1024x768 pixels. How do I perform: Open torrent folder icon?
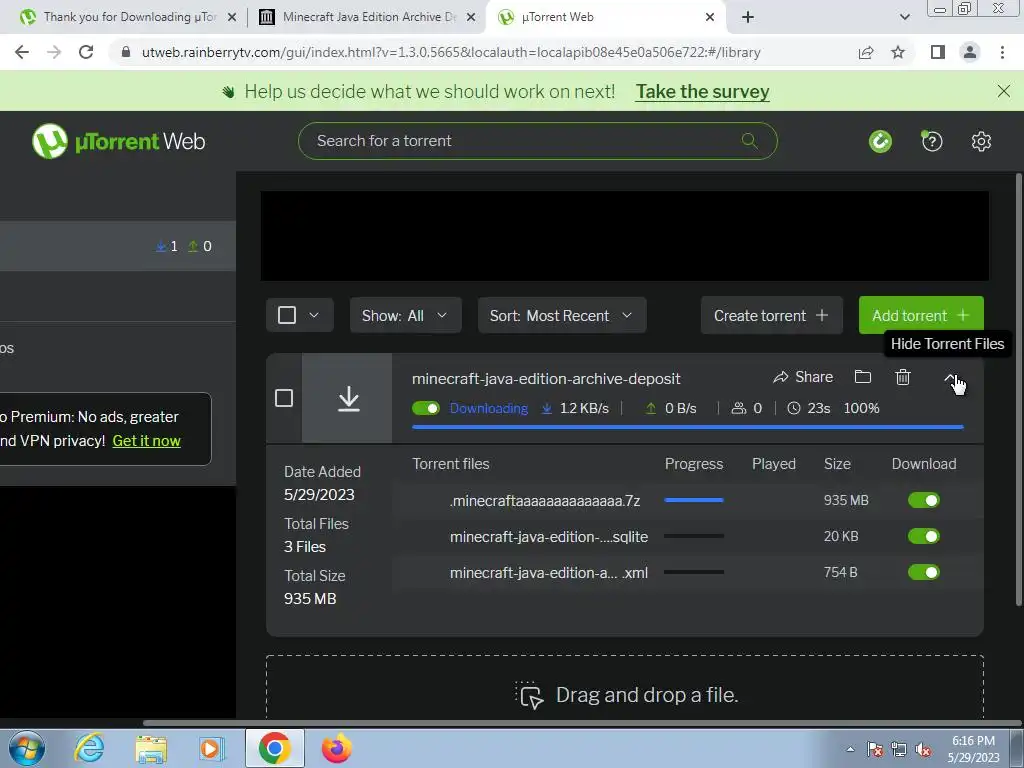click(863, 377)
